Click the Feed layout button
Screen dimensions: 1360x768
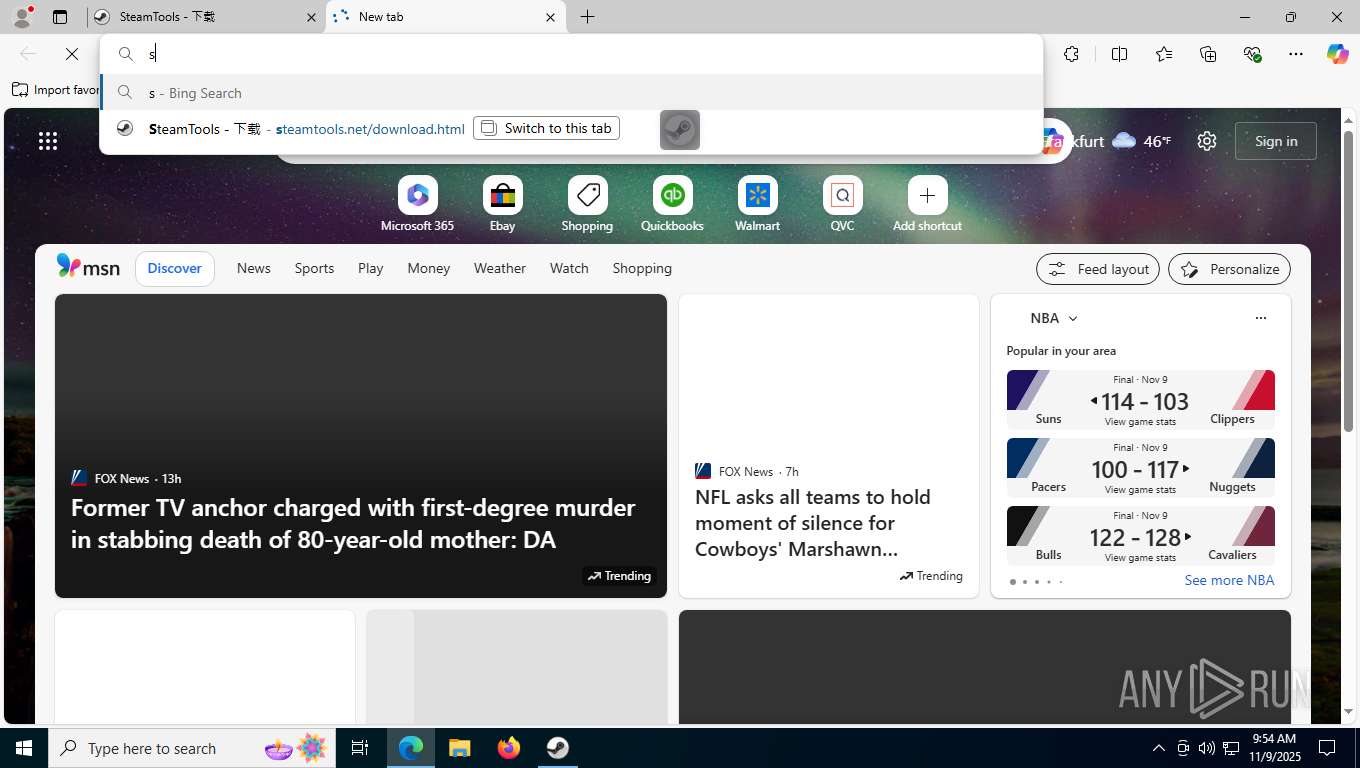pyautogui.click(x=1098, y=269)
